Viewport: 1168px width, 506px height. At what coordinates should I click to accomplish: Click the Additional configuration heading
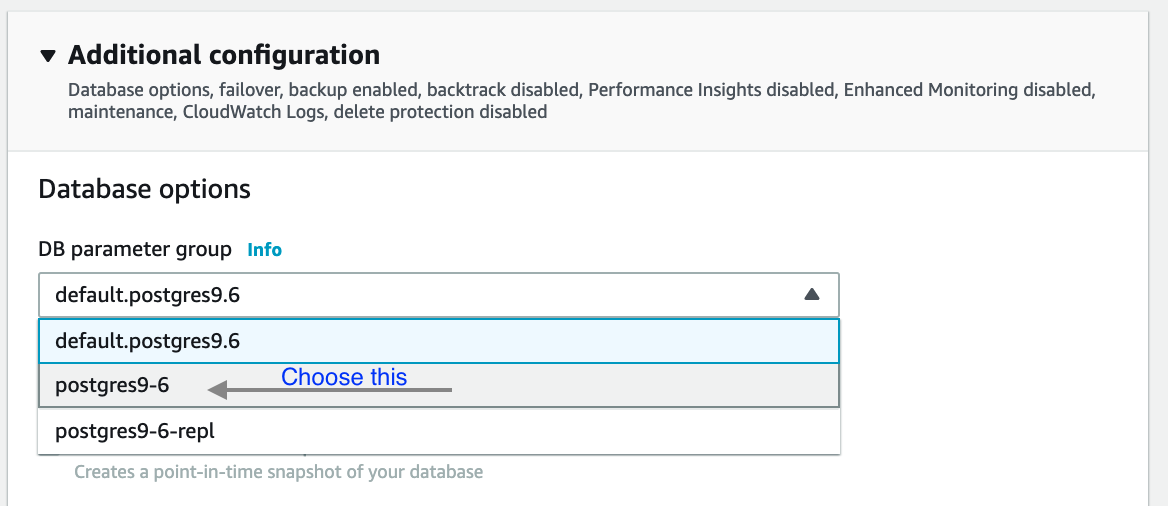coord(223,54)
